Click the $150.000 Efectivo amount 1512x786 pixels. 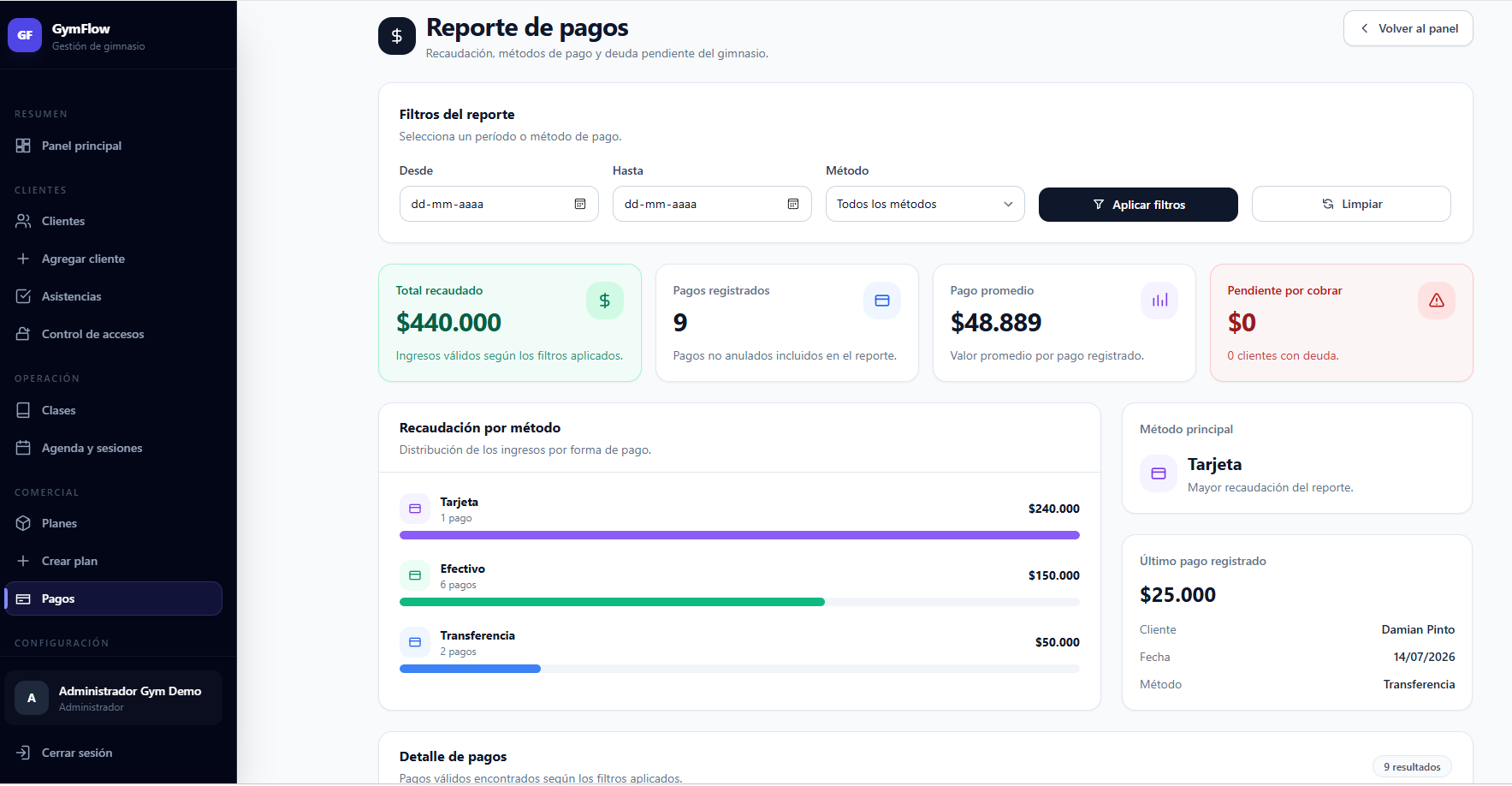point(1054,575)
